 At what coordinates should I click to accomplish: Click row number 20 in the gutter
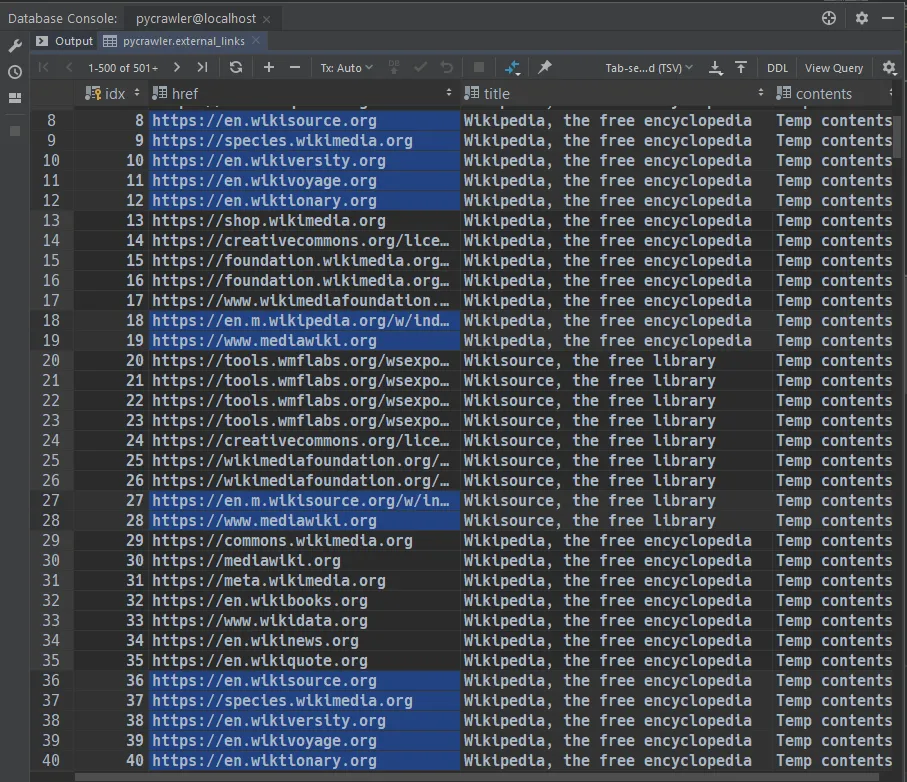click(x=51, y=360)
